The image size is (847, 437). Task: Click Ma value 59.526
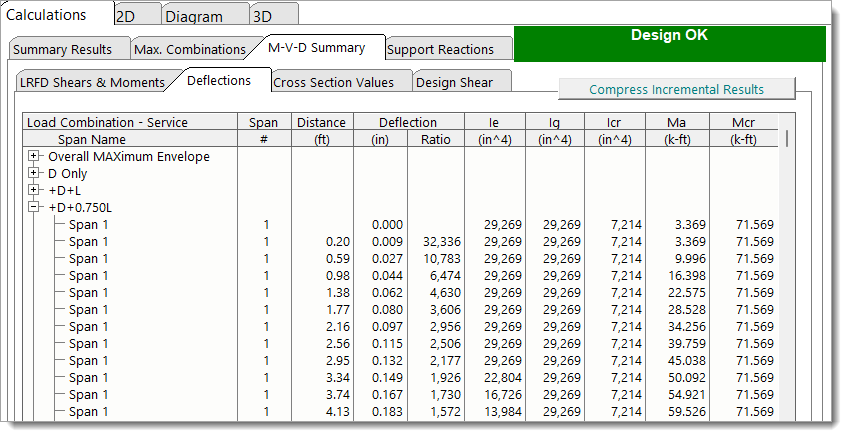click(x=687, y=412)
